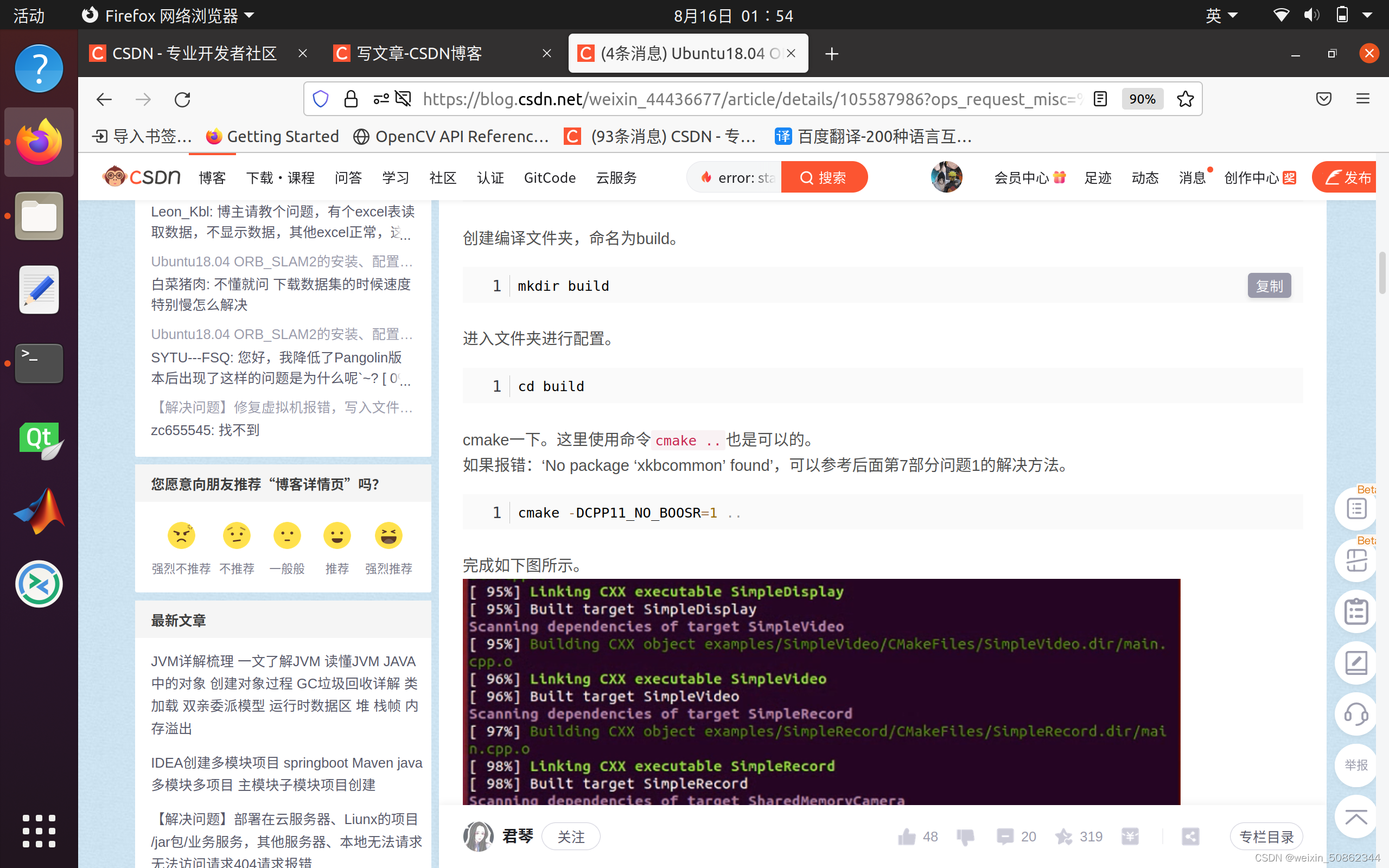Open the system status menu arrow
Screen dimensions: 1389x868
coord(1367,16)
